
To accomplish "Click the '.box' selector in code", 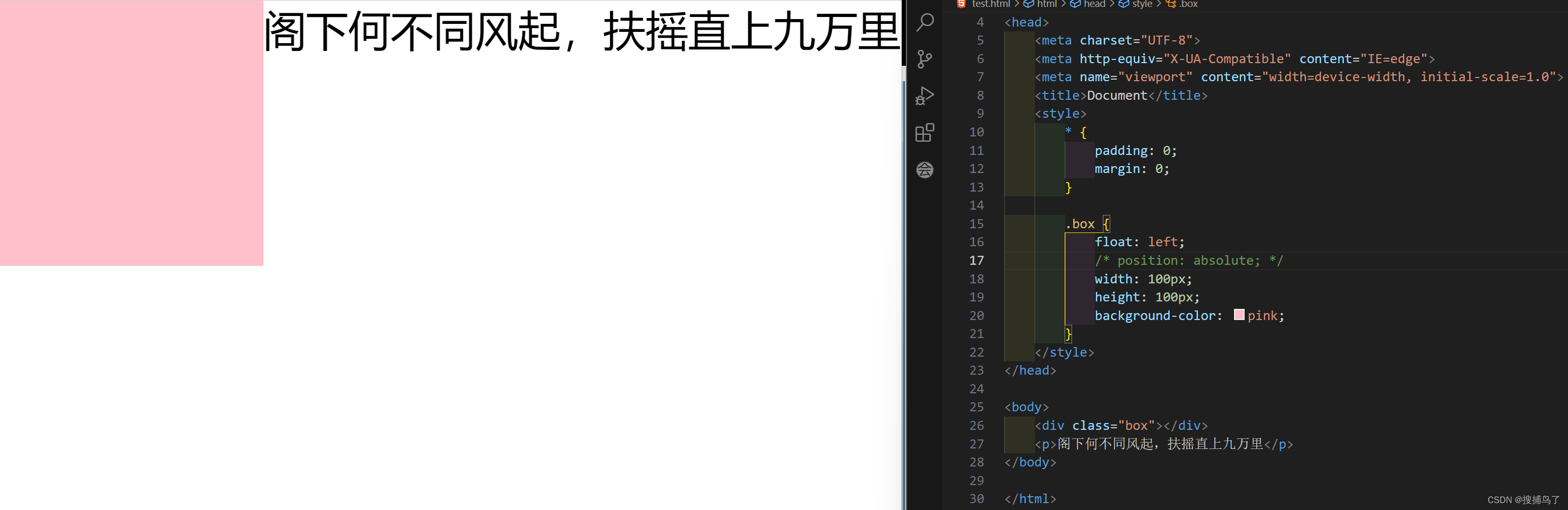I will (1080, 224).
